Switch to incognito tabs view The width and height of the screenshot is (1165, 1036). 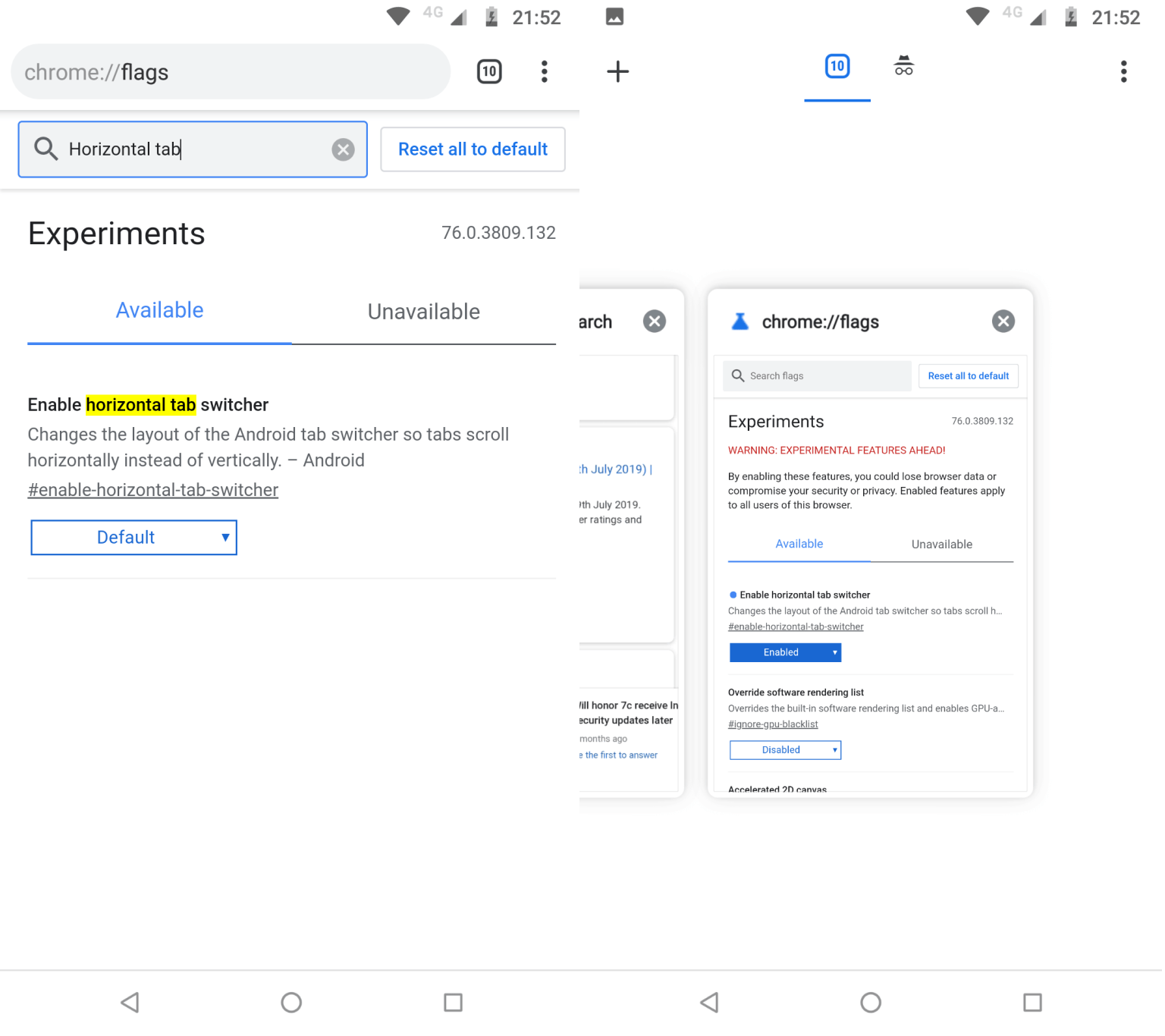tap(903, 67)
